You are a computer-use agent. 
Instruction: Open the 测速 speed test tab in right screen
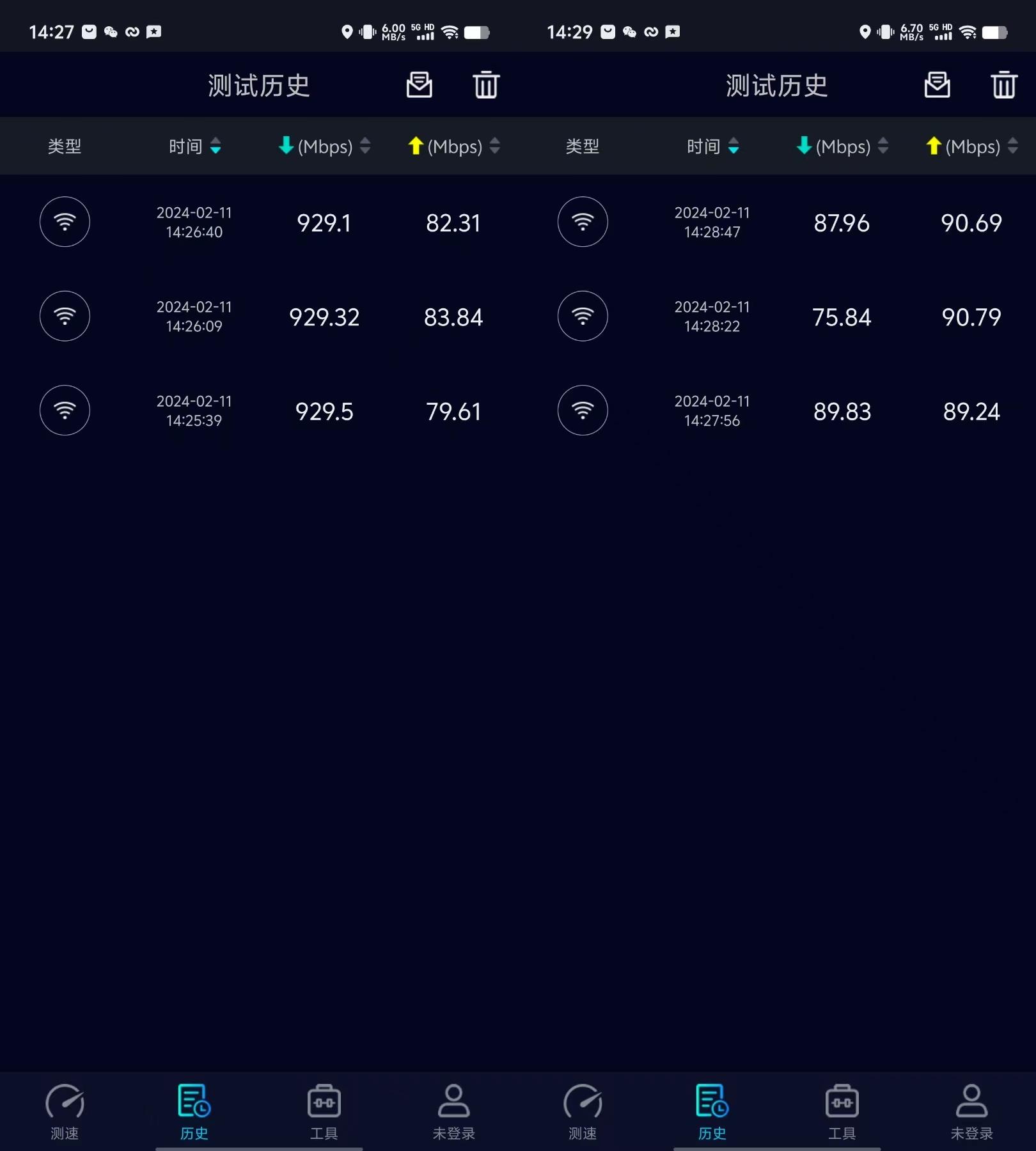coord(583,1112)
